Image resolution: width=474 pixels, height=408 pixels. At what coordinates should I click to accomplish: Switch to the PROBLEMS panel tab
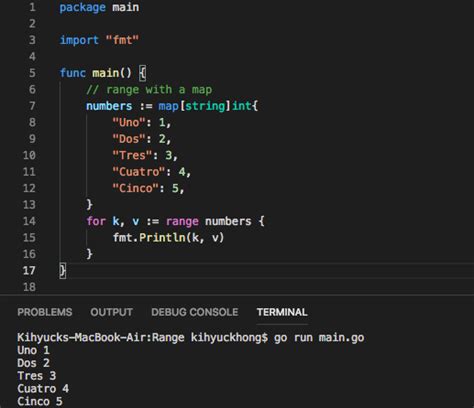coord(45,312)
